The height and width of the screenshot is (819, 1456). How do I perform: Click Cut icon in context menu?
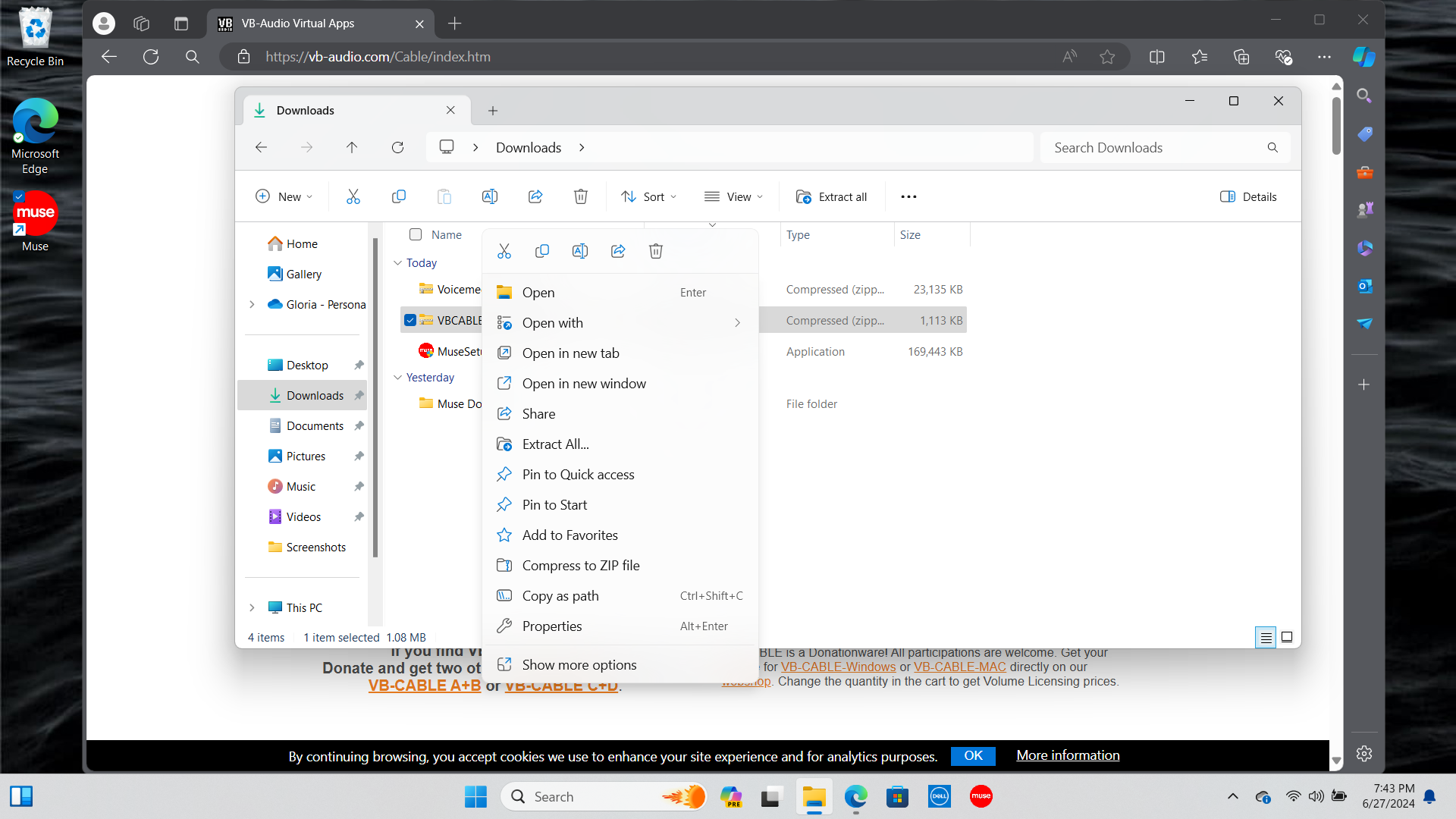point(504,251)
